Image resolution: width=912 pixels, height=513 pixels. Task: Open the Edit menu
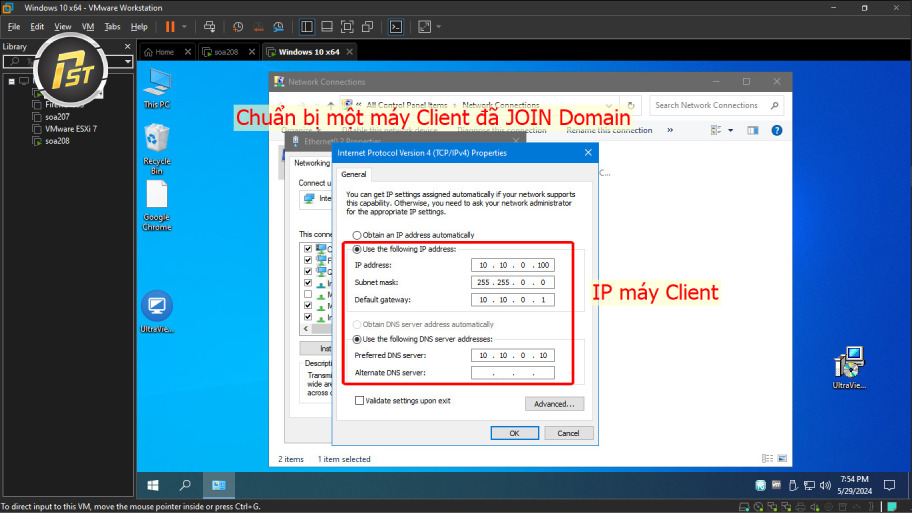tap(37, 27)
